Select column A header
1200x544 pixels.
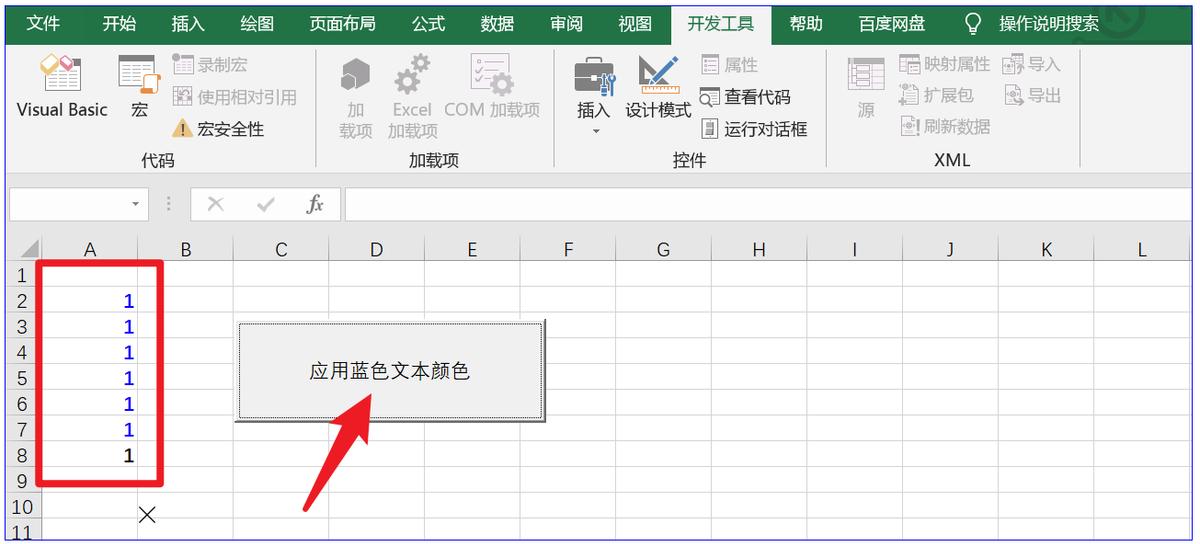pyautogui.click(x=90, y=250)
